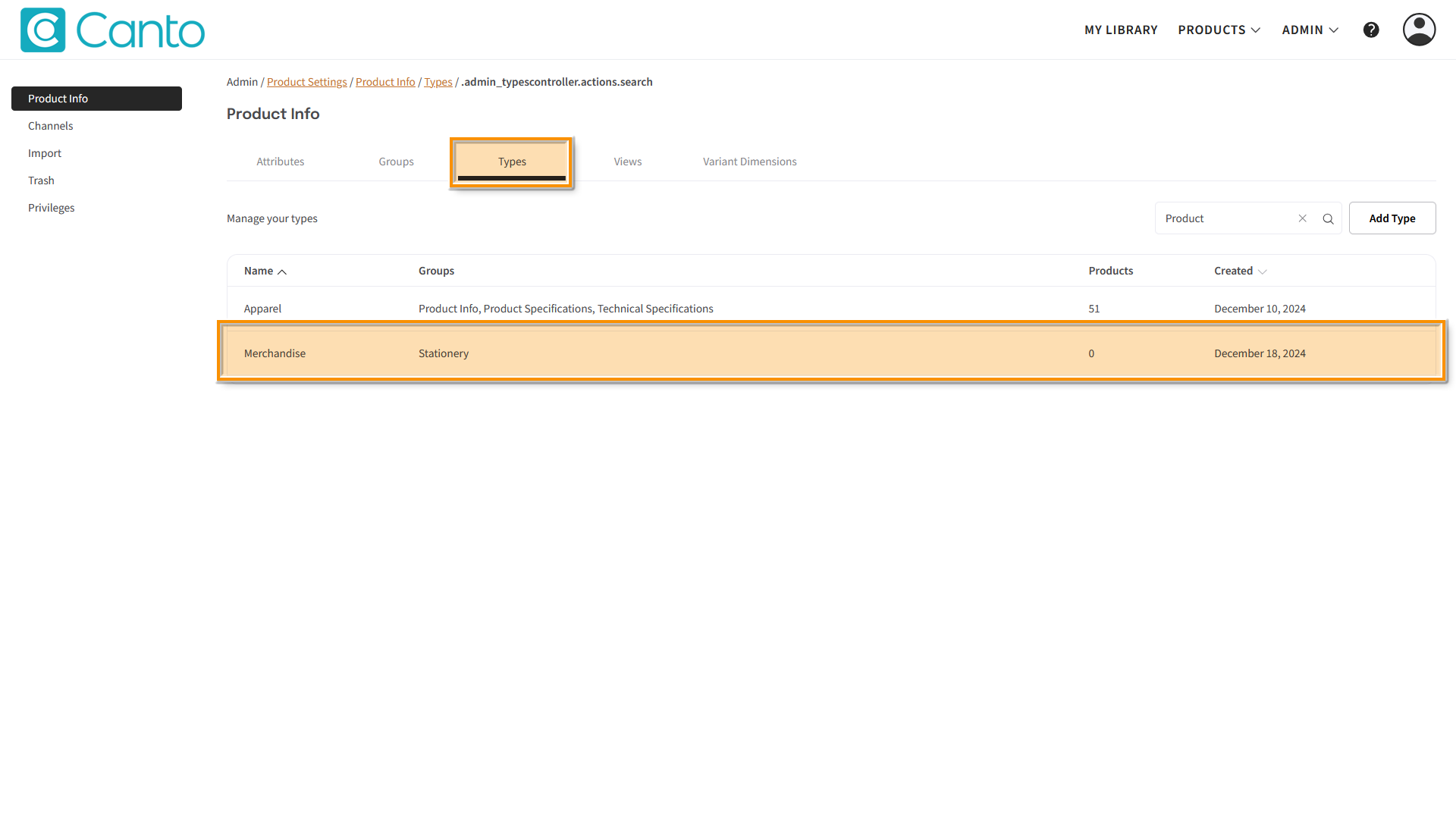
Task: Click the search input containing Product
Action: tap(1225, 218)
